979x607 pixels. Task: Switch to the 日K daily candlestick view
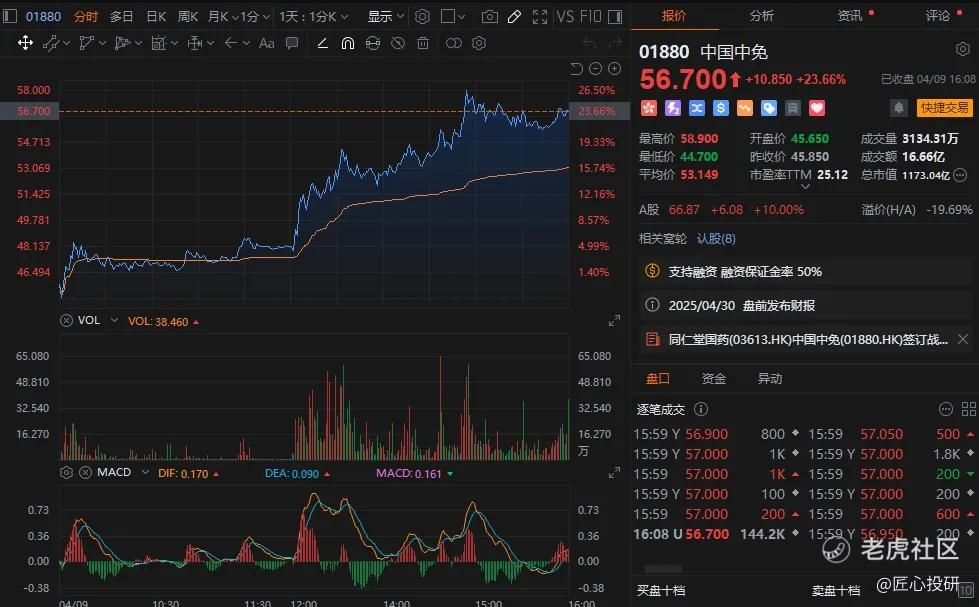(x=156, y=17)
